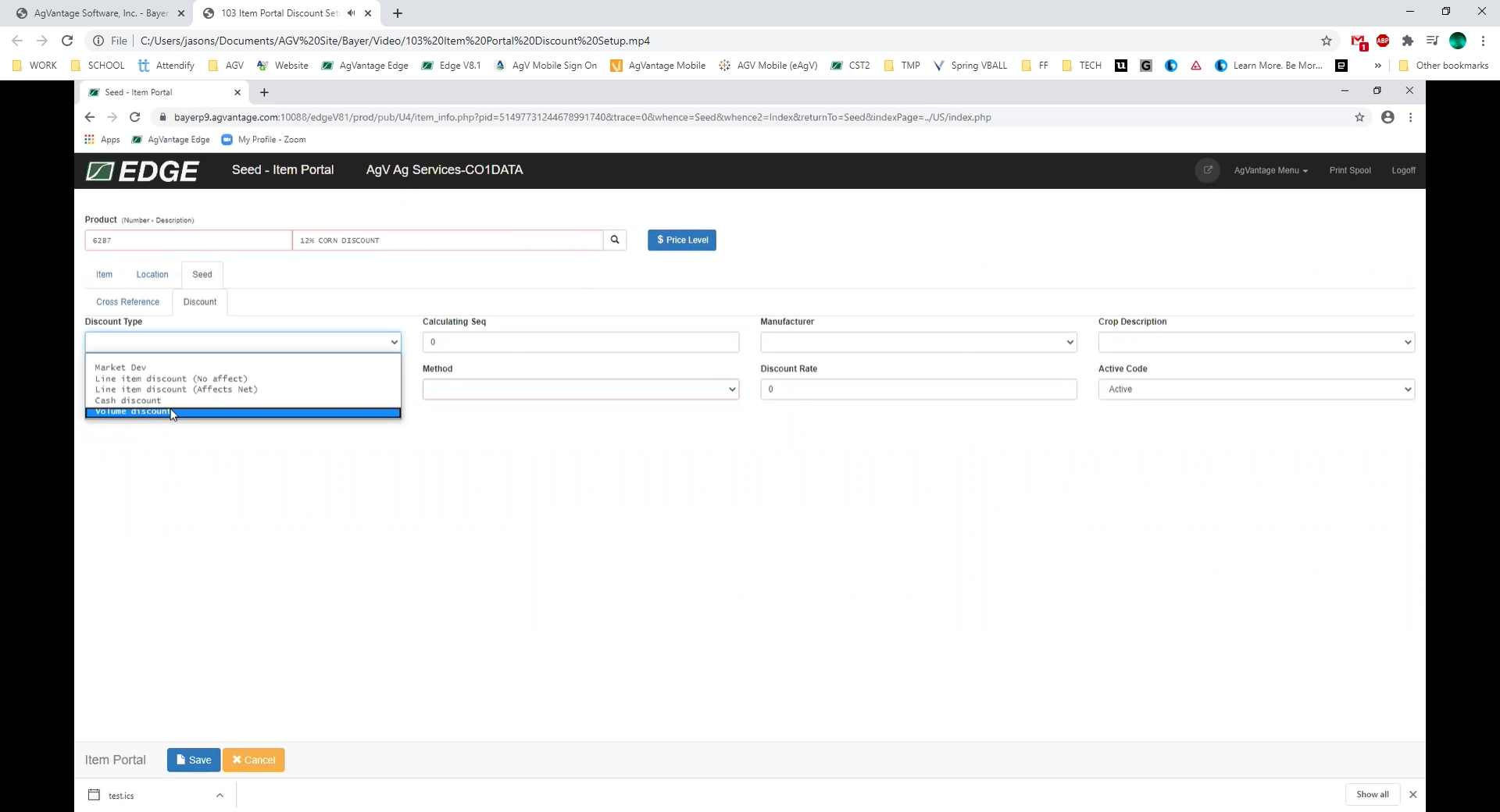
Task: Open new tab in outer Chrome window
Action: click(x=398, y=13)
